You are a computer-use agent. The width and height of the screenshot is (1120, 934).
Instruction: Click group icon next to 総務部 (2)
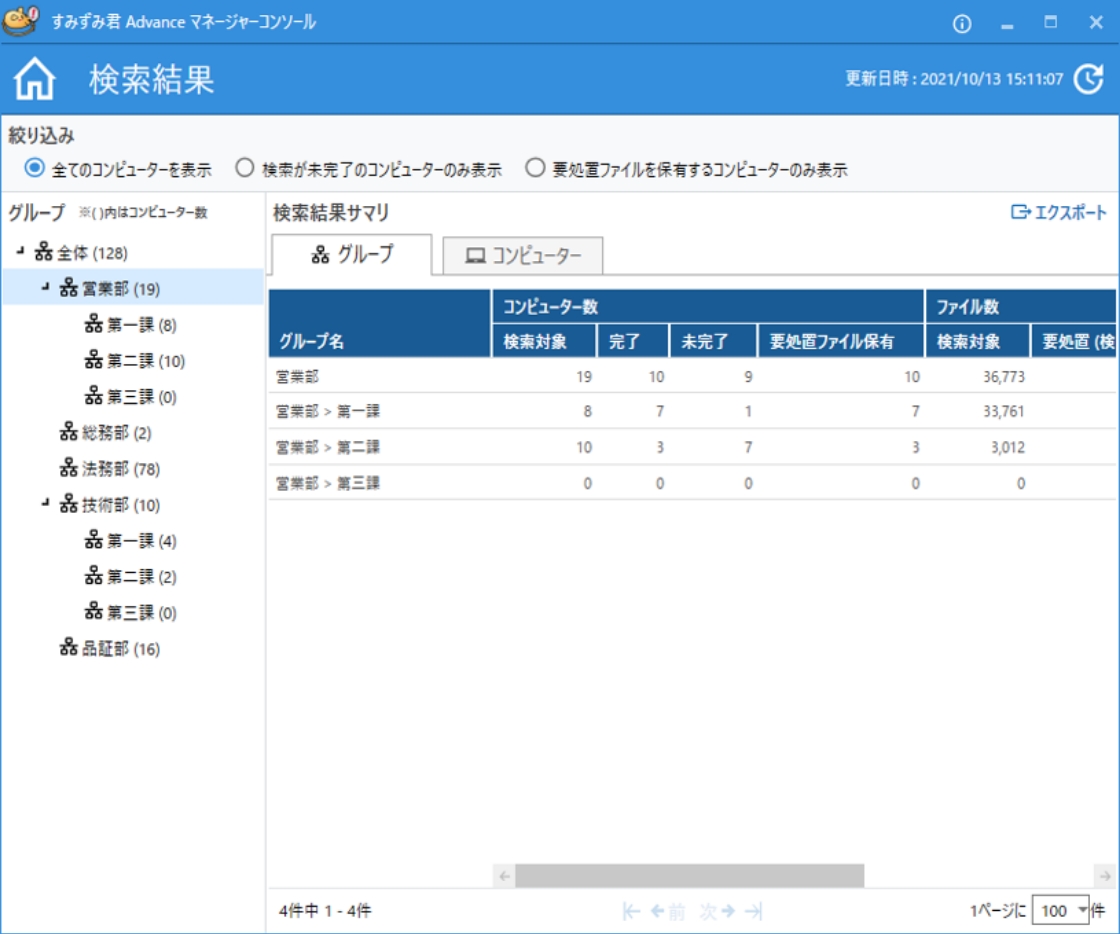(x=69, y=432)
